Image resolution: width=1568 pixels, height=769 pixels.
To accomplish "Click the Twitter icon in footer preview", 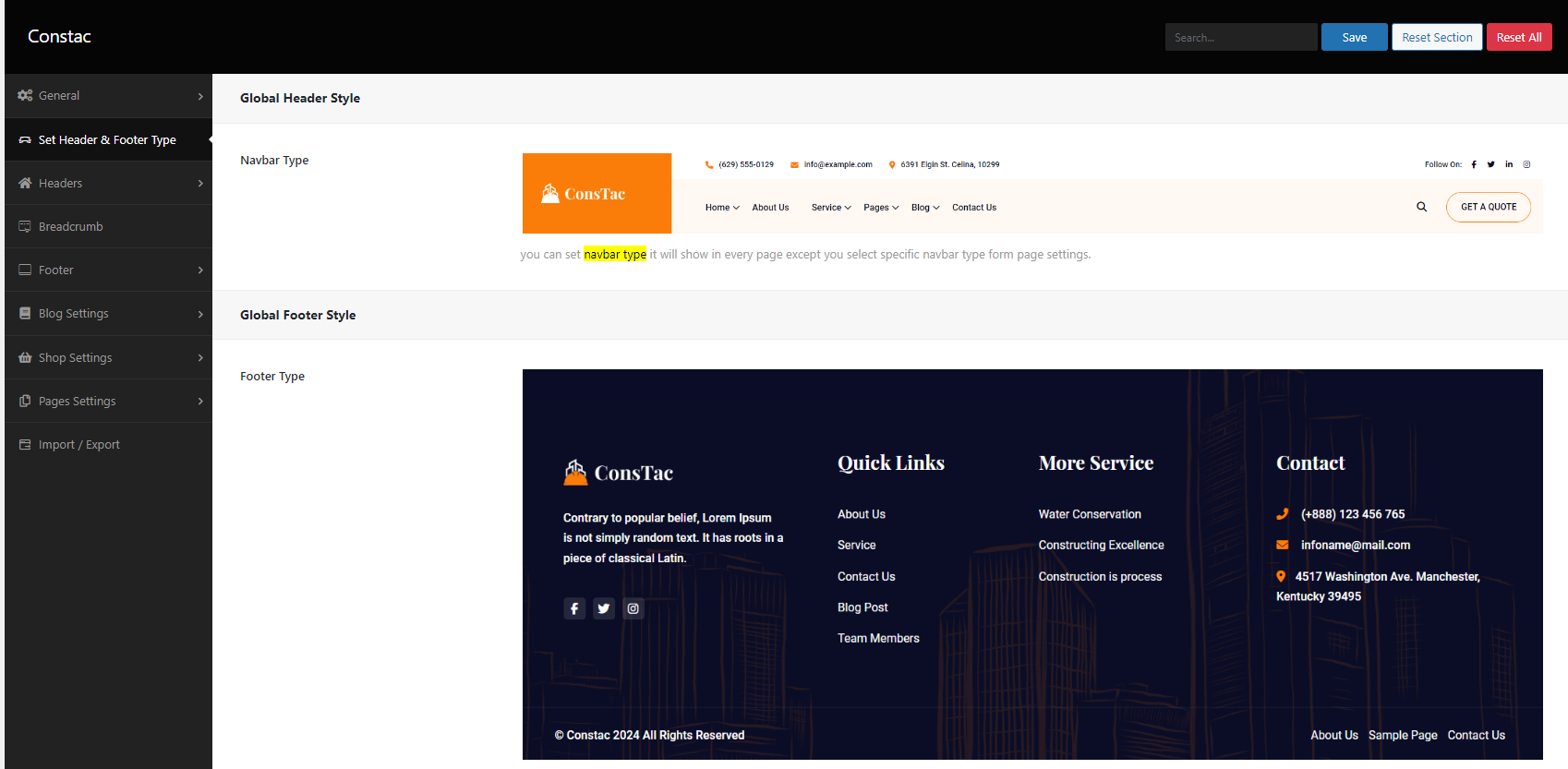I will click(x=604, y=608).
